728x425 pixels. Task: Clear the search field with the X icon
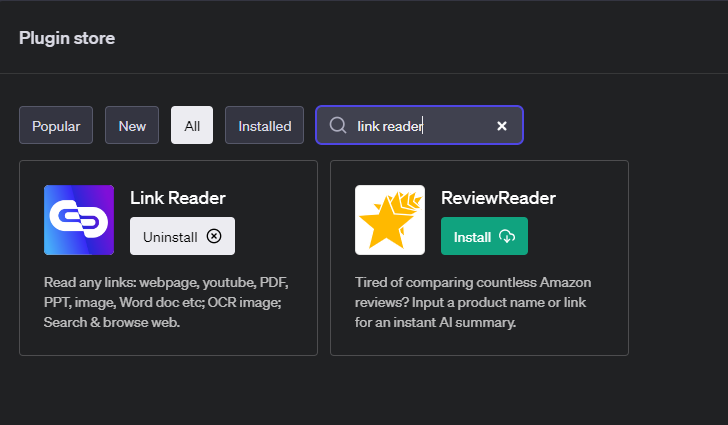click(502, 126)
